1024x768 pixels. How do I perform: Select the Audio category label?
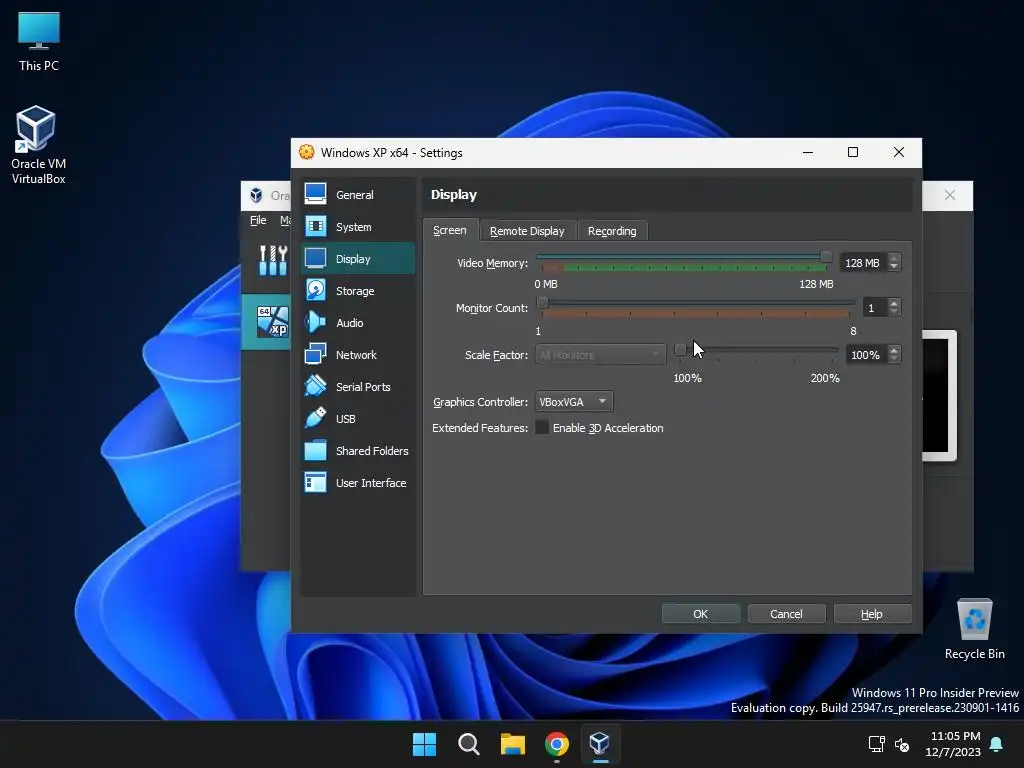[350, 323]
